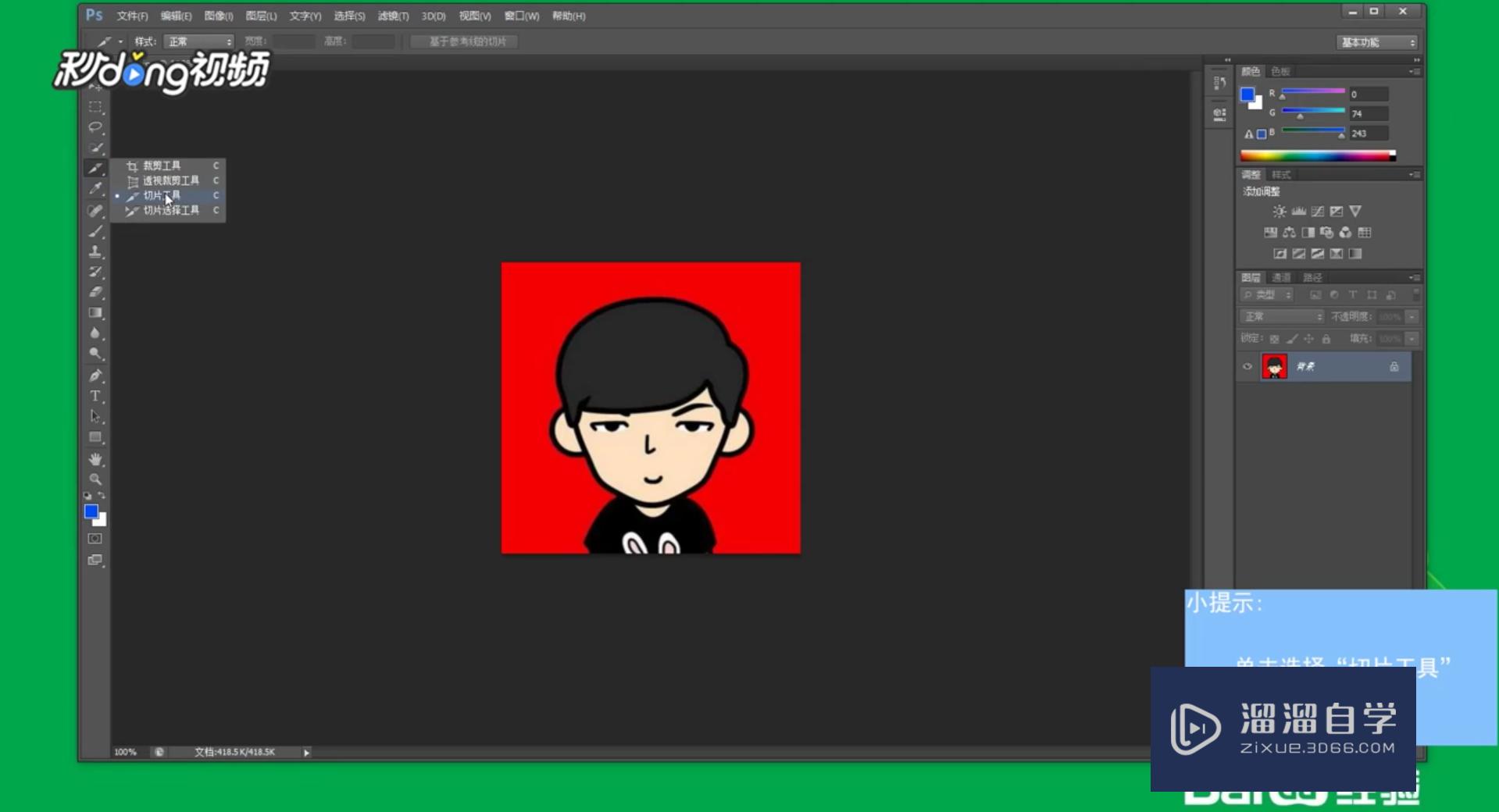Toggle lock all
The width and height of the screenshot is (1499, 812).
point(1326,339)
